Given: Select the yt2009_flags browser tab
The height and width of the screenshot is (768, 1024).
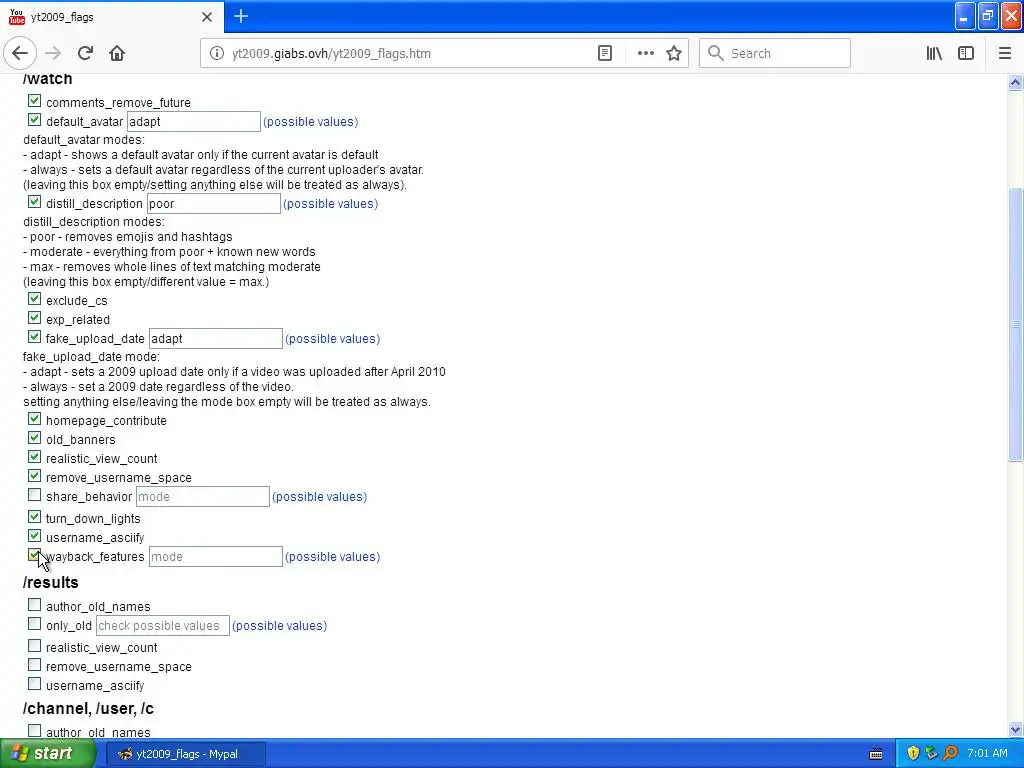Looking at the screenshot, I should (x=112, y=17).
